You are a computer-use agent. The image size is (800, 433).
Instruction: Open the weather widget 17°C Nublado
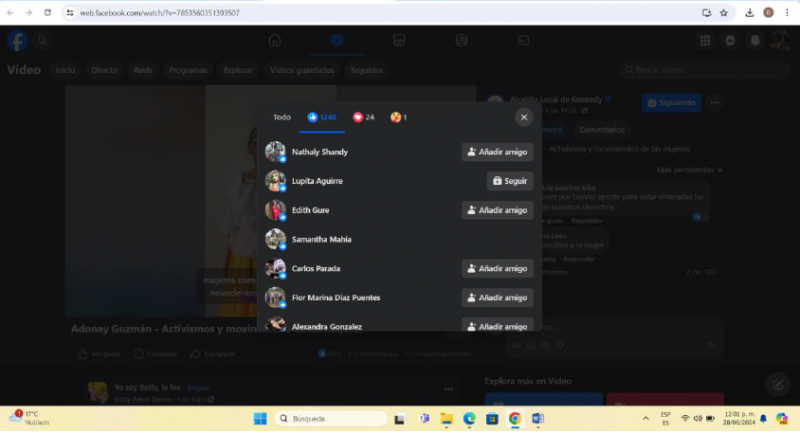[x=31, y=418]
